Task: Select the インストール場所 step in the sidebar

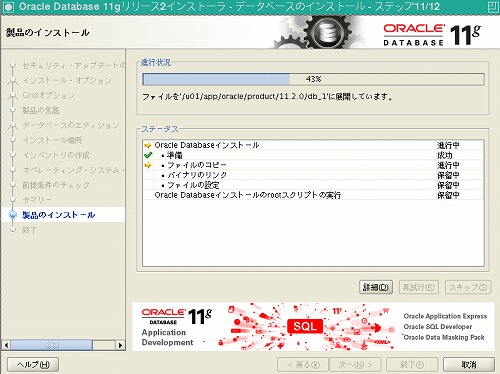Action: pyautogui.click(x=53, y=140)
